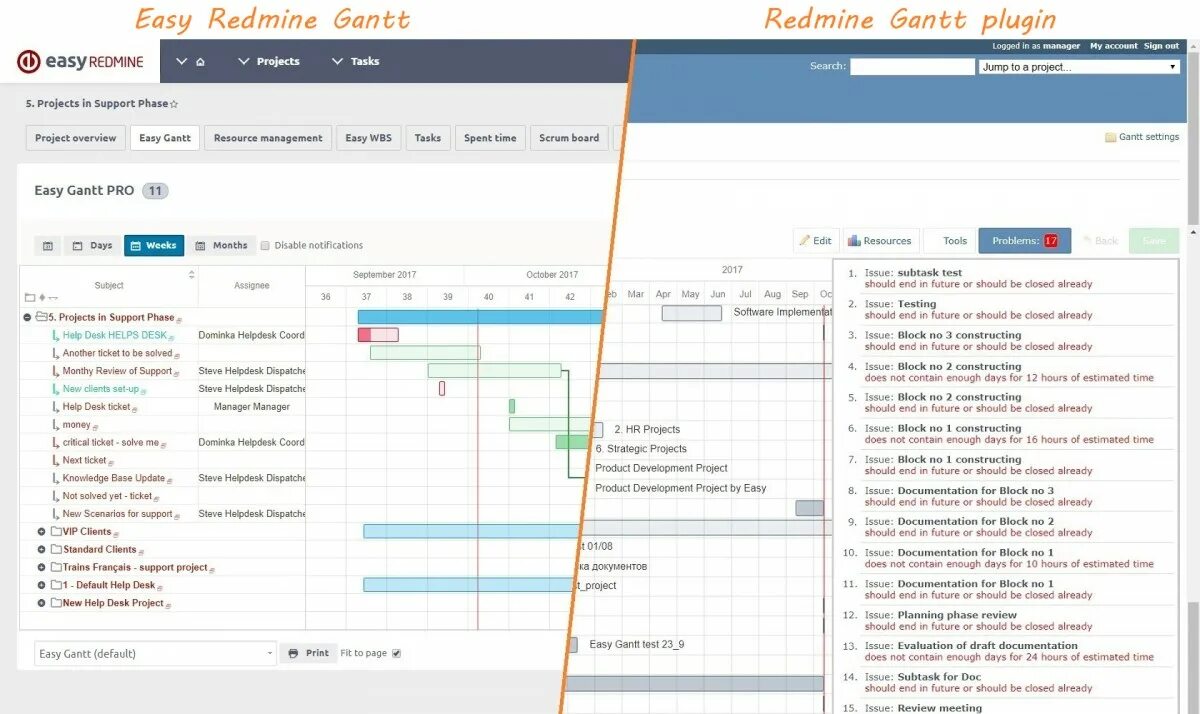Switch to the Project overview tab
Screen dimensions: 1200x714
coord(75,138)
